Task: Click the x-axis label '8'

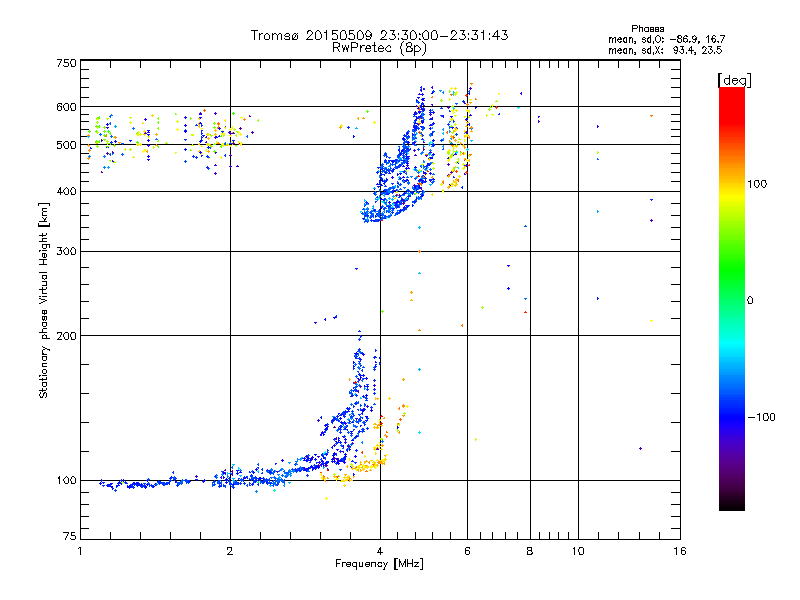Action: click(530, 551)
